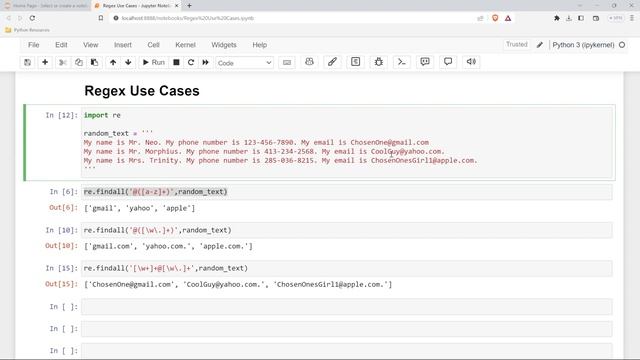Select the Regex Use Cases browser tab
The image size is (640, 360).
pos(135,6)
